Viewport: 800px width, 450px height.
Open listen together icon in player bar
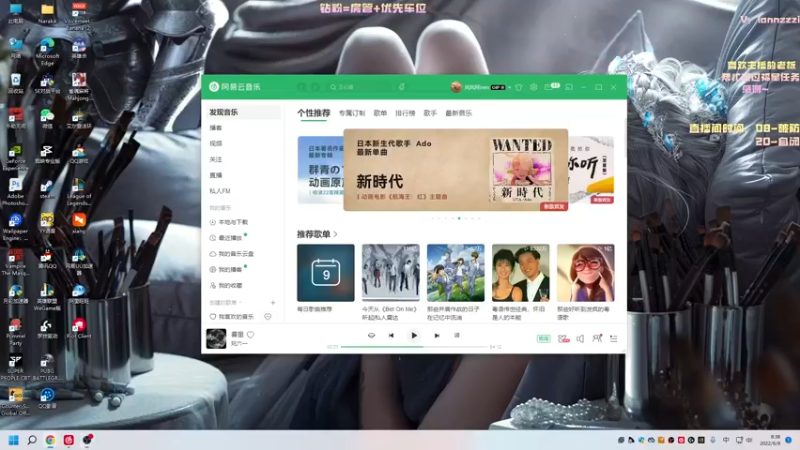596,338
